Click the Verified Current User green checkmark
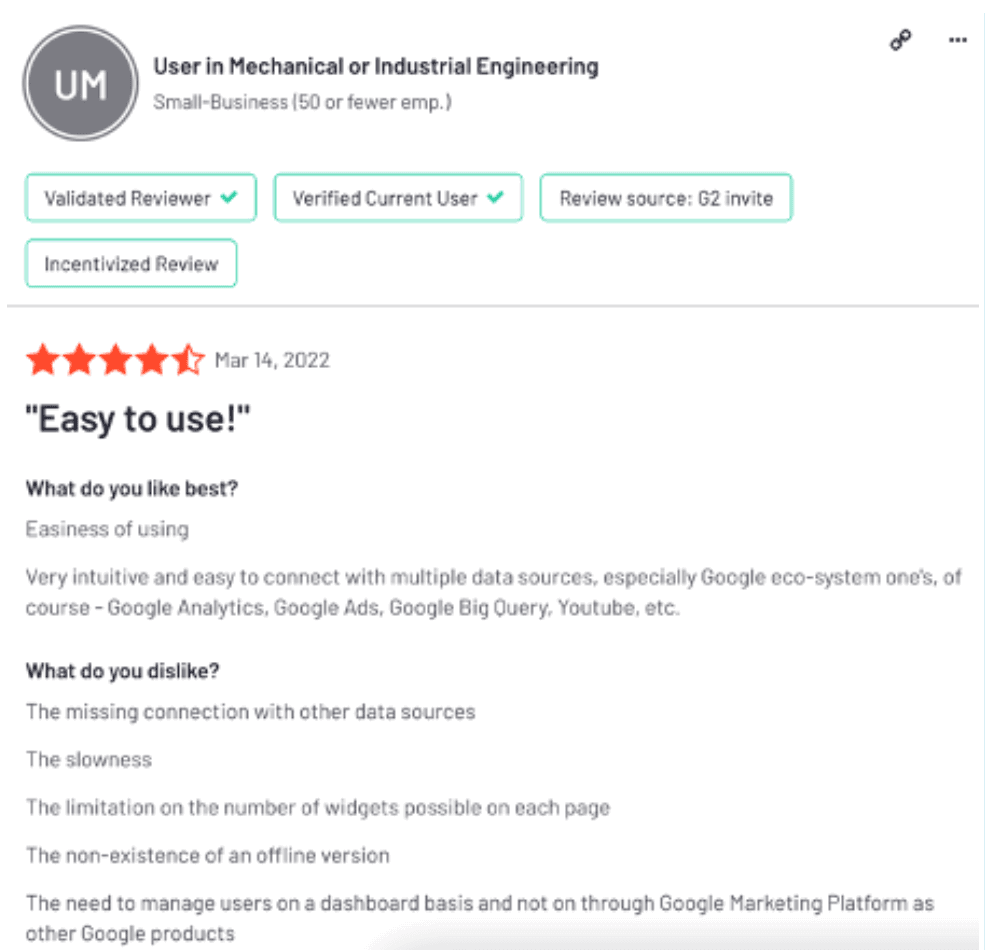Image resolution: width=985 pixels, height=950 pixels. (494, 198)
